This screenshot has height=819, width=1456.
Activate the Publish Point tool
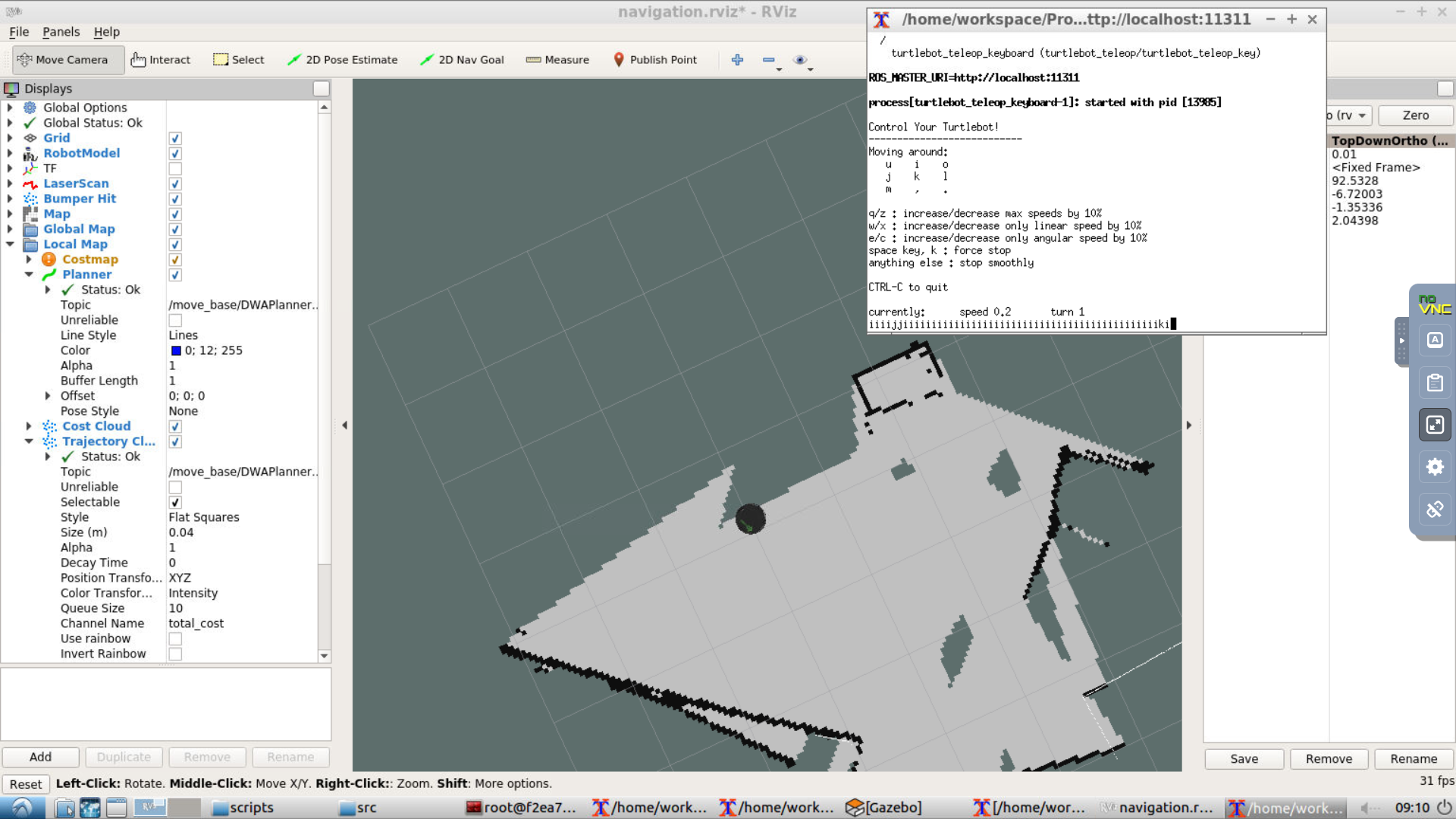click(x=654, y=59)
